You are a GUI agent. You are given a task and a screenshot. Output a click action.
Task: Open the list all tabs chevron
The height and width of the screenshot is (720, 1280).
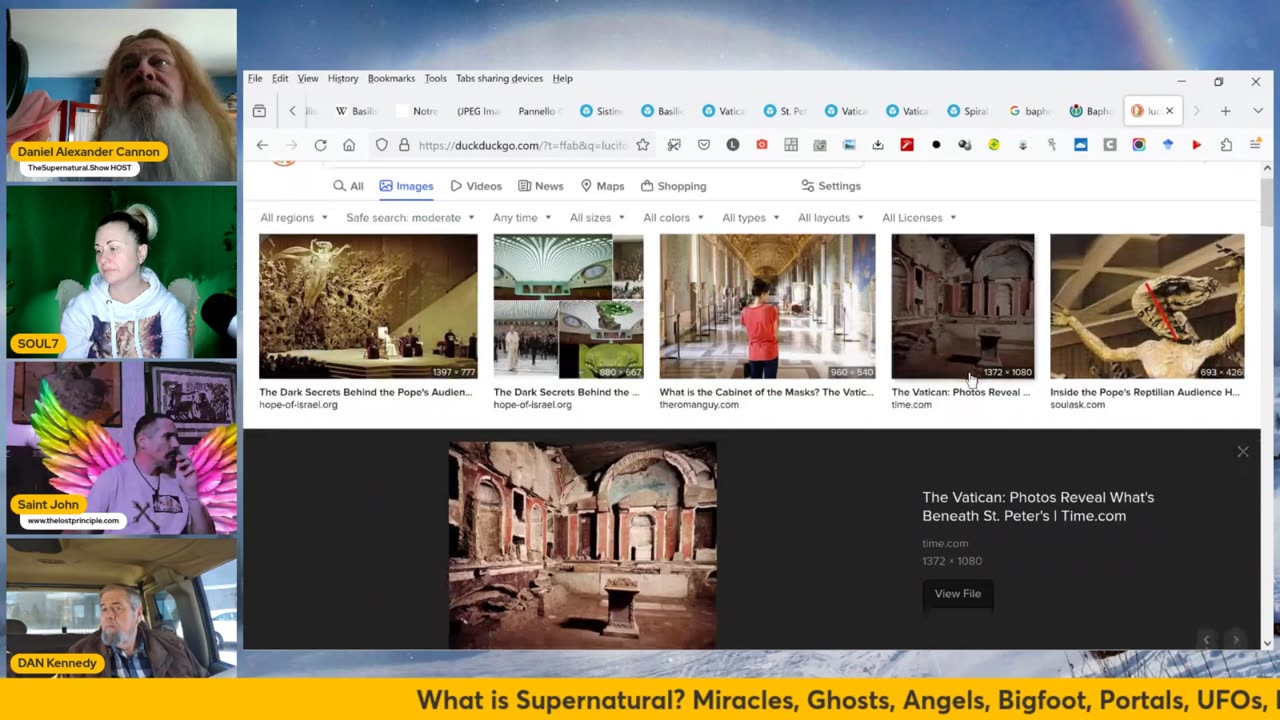tap(1258, 111)
